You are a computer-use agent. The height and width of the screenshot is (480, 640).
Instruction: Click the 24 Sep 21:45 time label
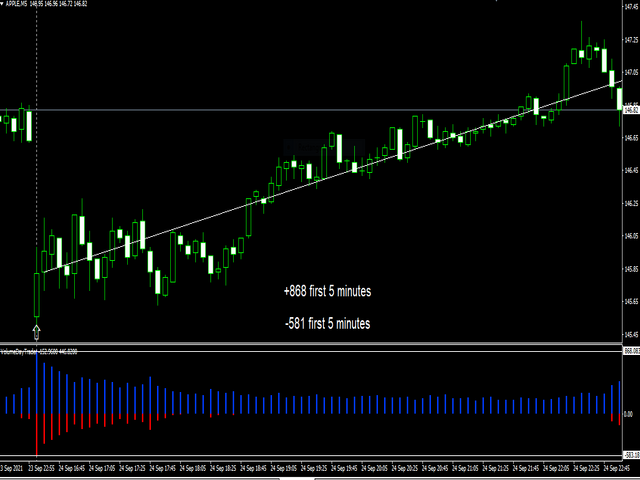(526, 468)
